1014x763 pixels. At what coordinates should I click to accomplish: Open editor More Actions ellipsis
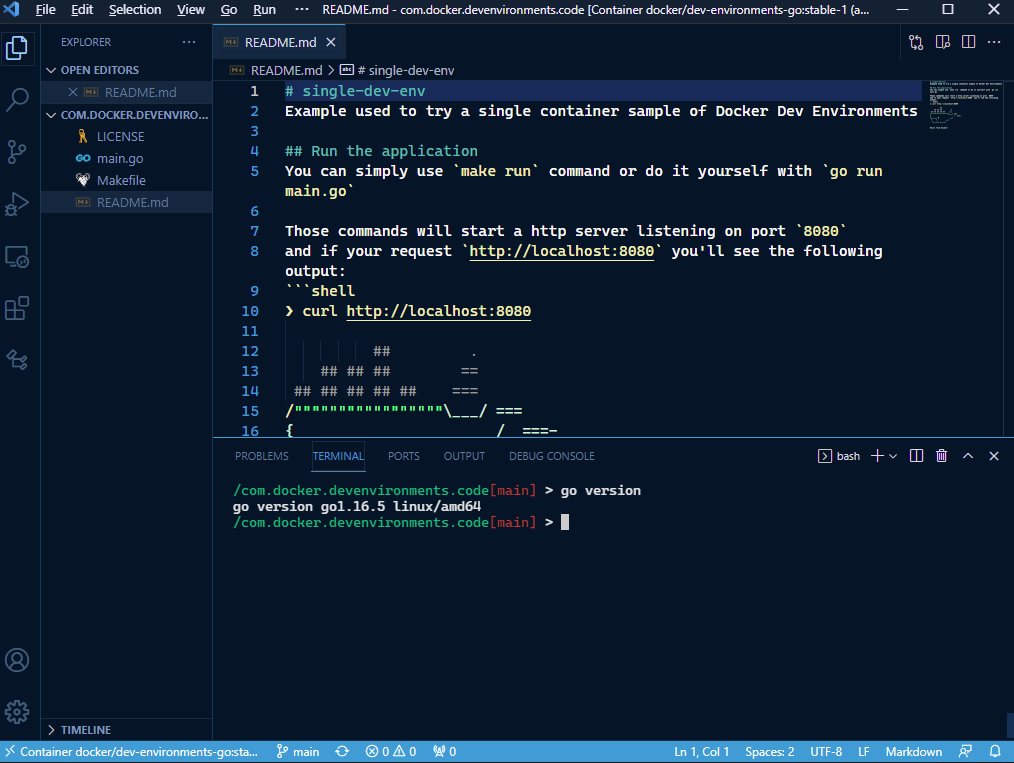tap(994, 43)
